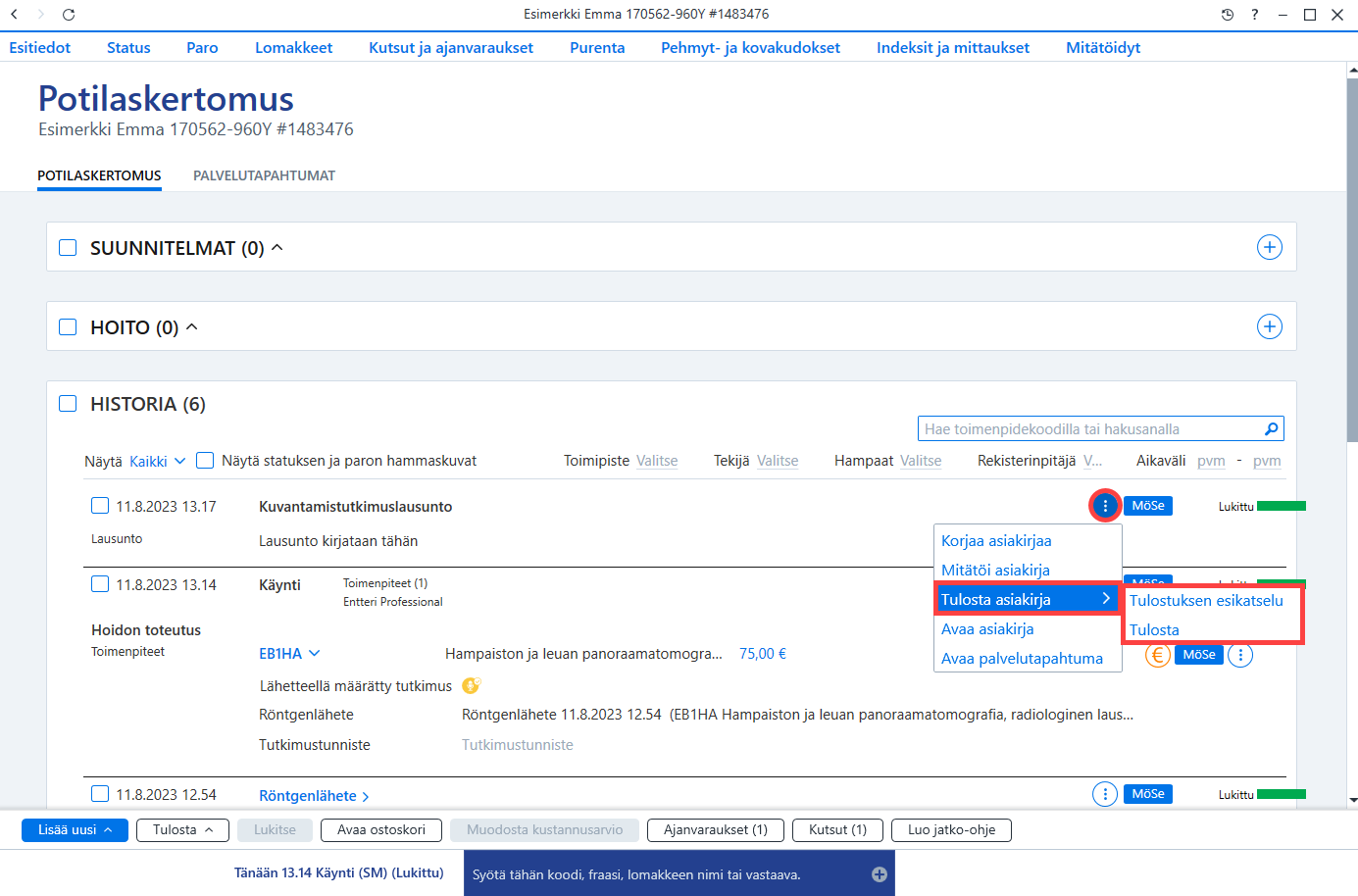Click question mark help icon
This screenshot has width=1358, height=896.
1255,15
